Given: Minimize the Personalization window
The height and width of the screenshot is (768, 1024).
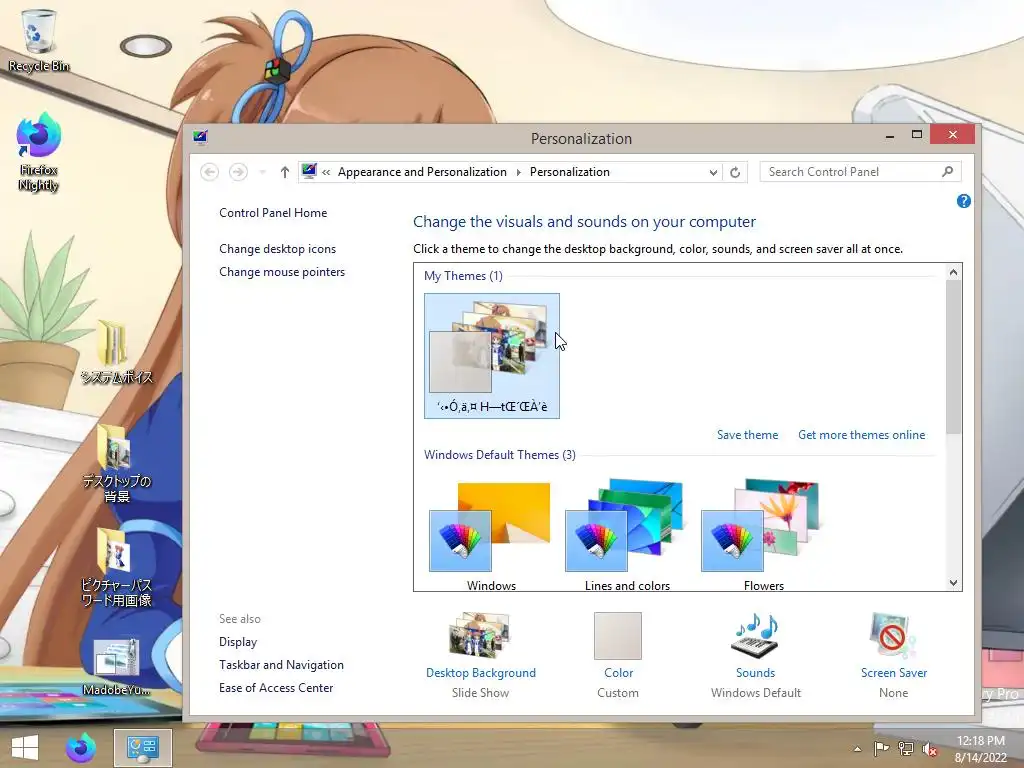Looking at the screenshot, I should pyautogui.click(x=889, y=135).
